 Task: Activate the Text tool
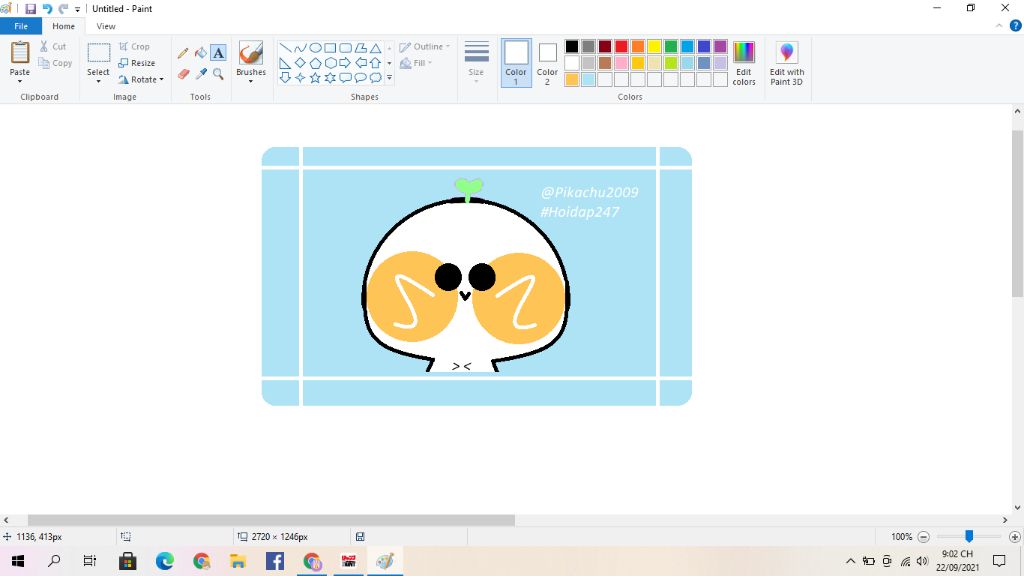[x=218, y=53]
